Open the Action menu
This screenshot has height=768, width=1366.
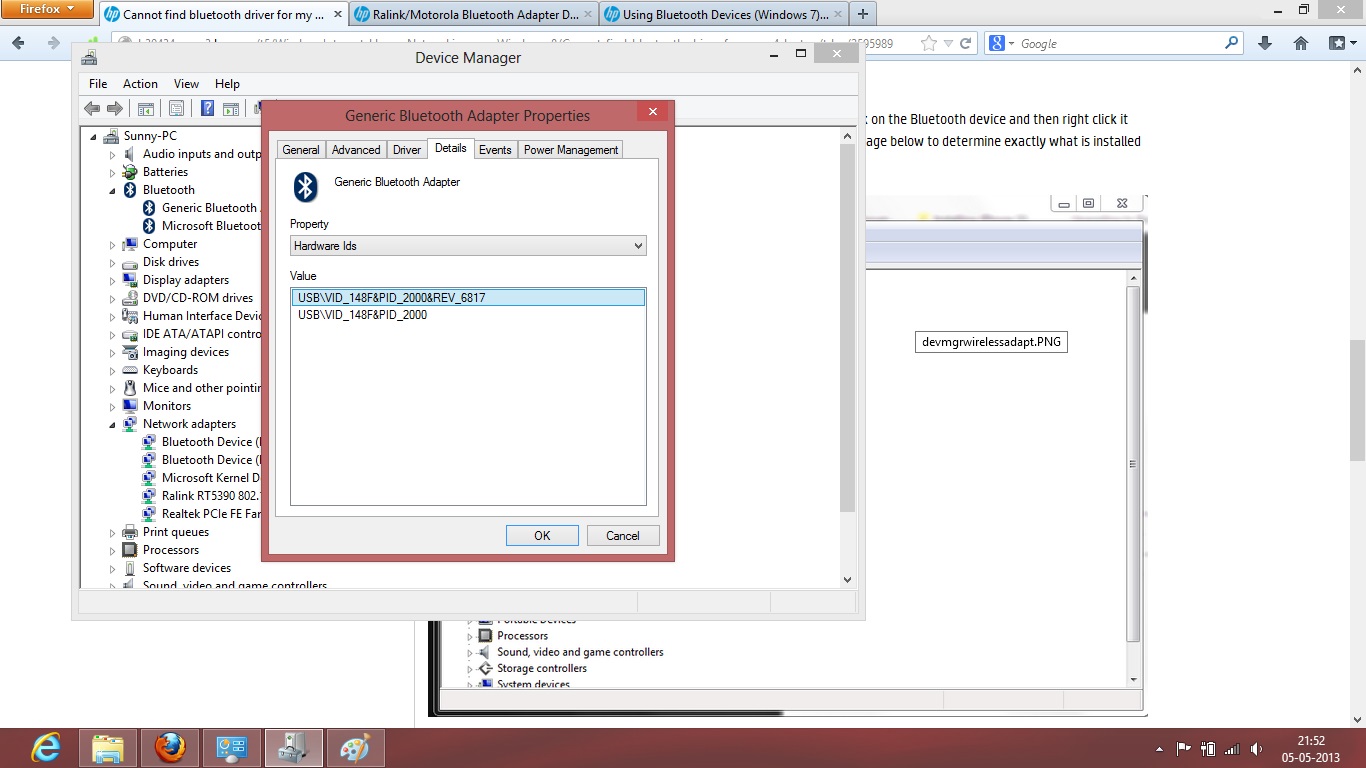click(140, 84)
